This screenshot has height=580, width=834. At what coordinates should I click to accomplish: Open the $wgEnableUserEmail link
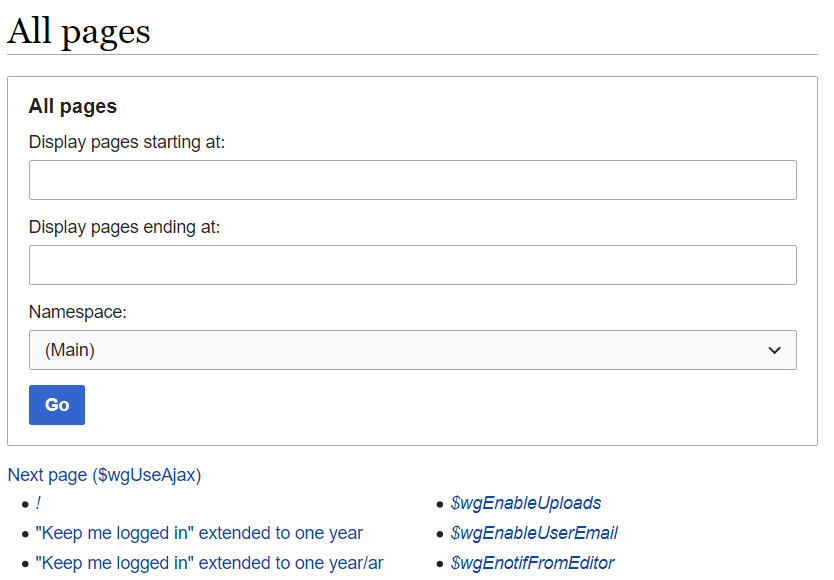534,533
